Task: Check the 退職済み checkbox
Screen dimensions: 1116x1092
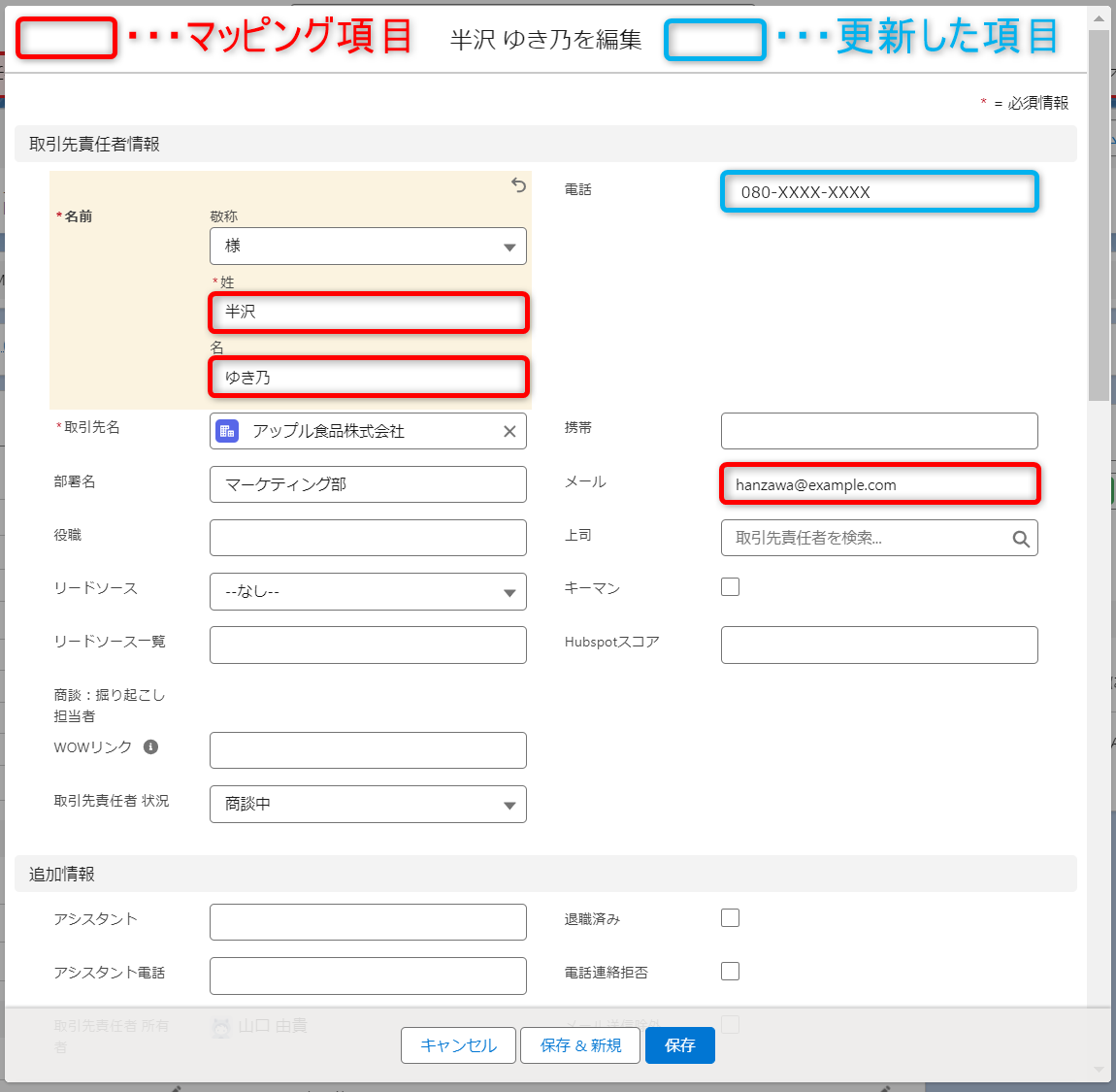Action: 731,917
